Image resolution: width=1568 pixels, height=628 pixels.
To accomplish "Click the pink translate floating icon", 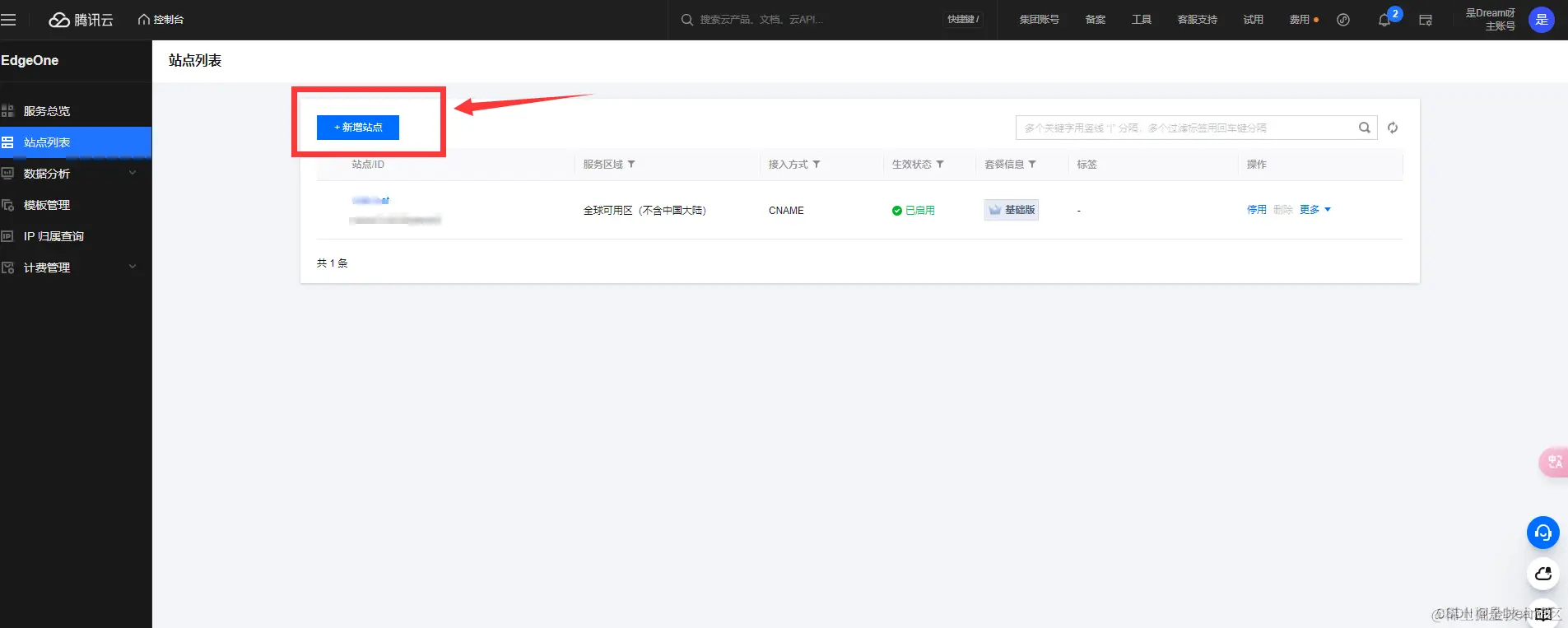I will click(1554, 462).
